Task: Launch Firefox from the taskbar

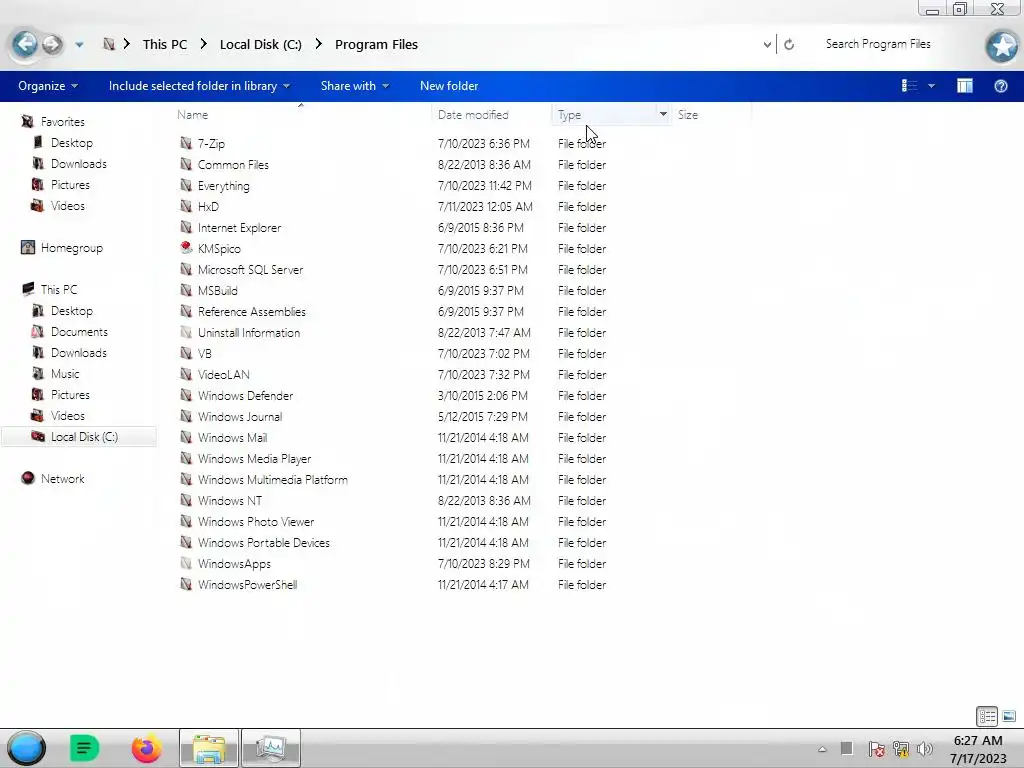Action: pos(146,748)
